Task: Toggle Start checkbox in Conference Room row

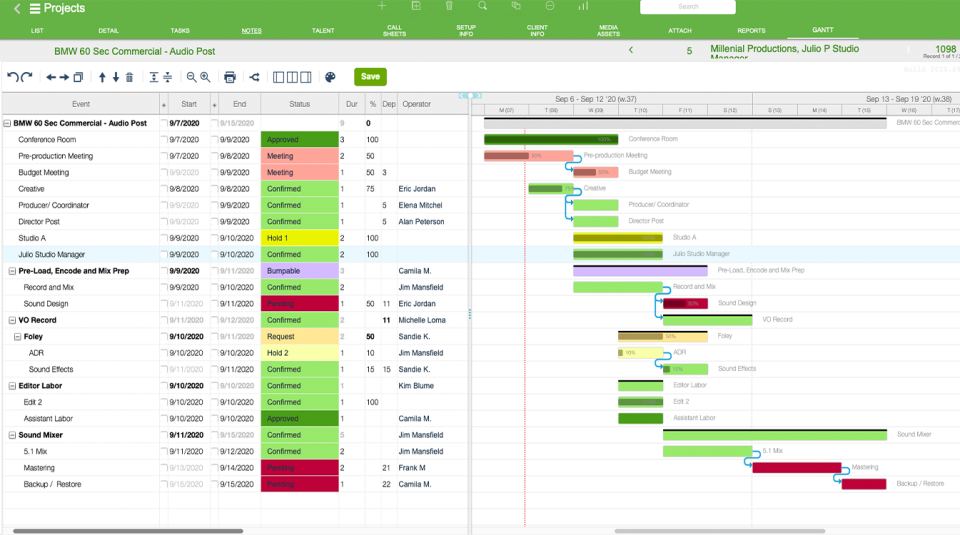Action: [x=164, y=140]
